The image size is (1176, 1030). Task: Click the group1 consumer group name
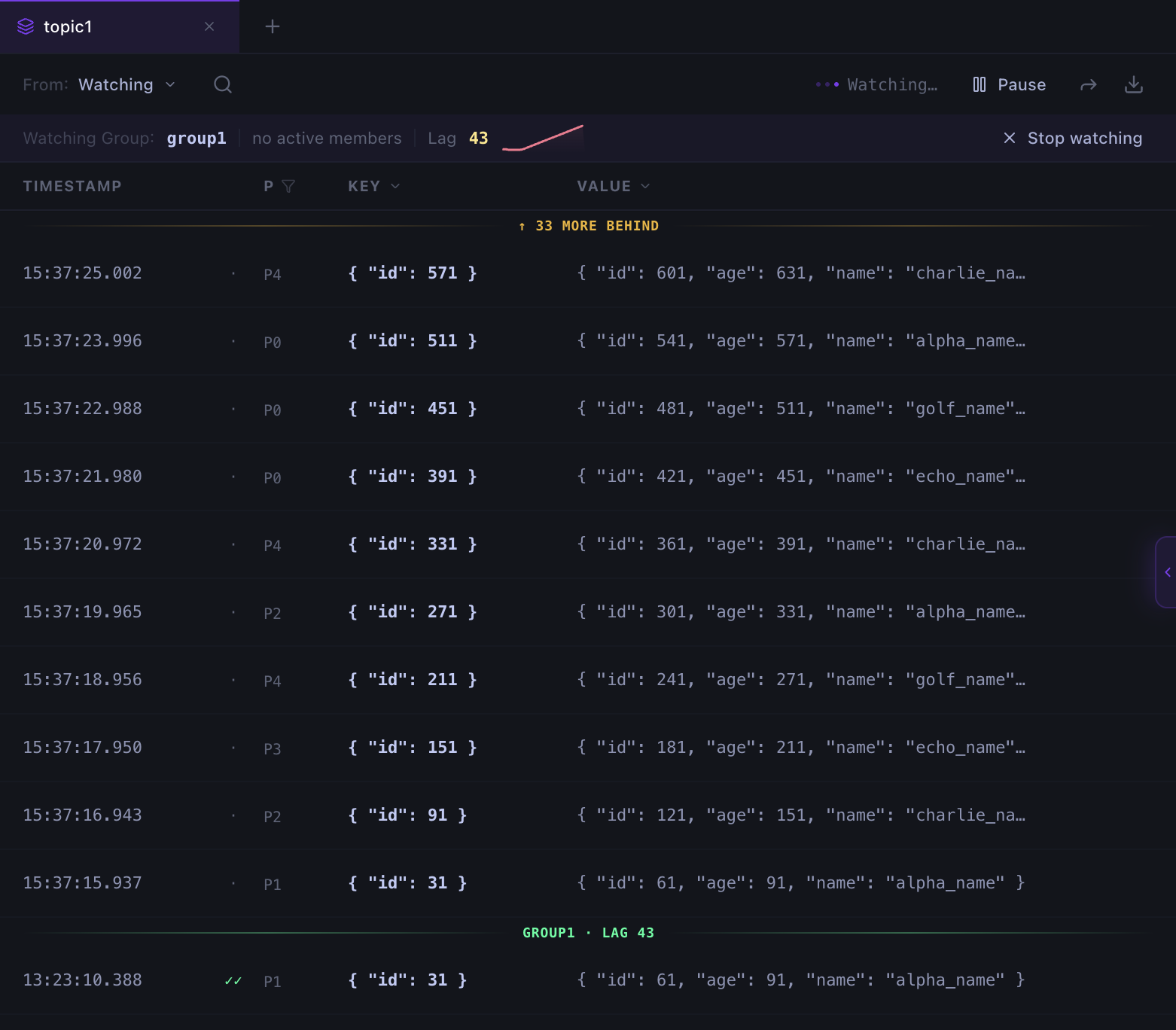pos(197,138)
